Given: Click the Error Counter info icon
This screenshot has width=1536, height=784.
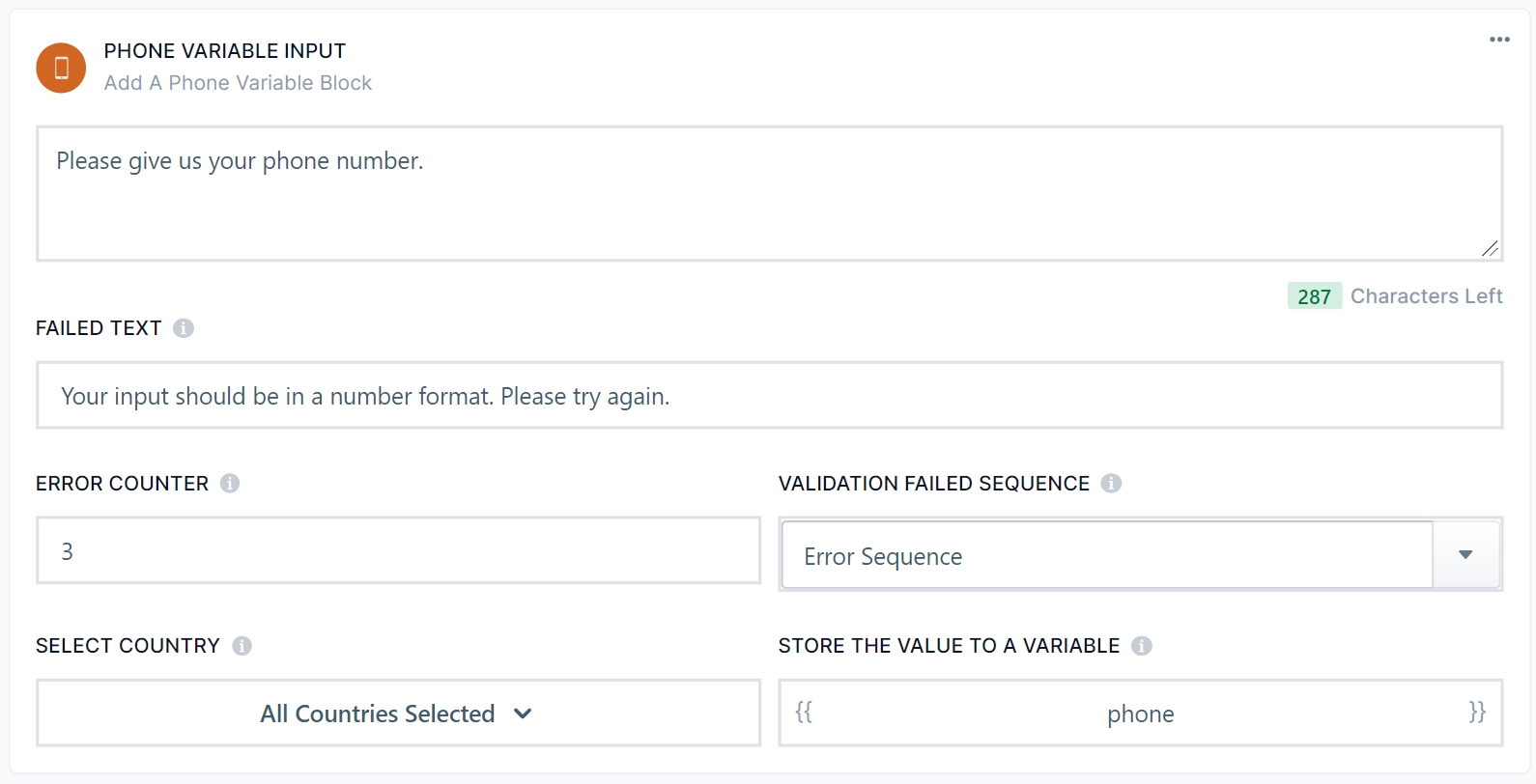Looking at the screenshot, I should pos(230,484).
